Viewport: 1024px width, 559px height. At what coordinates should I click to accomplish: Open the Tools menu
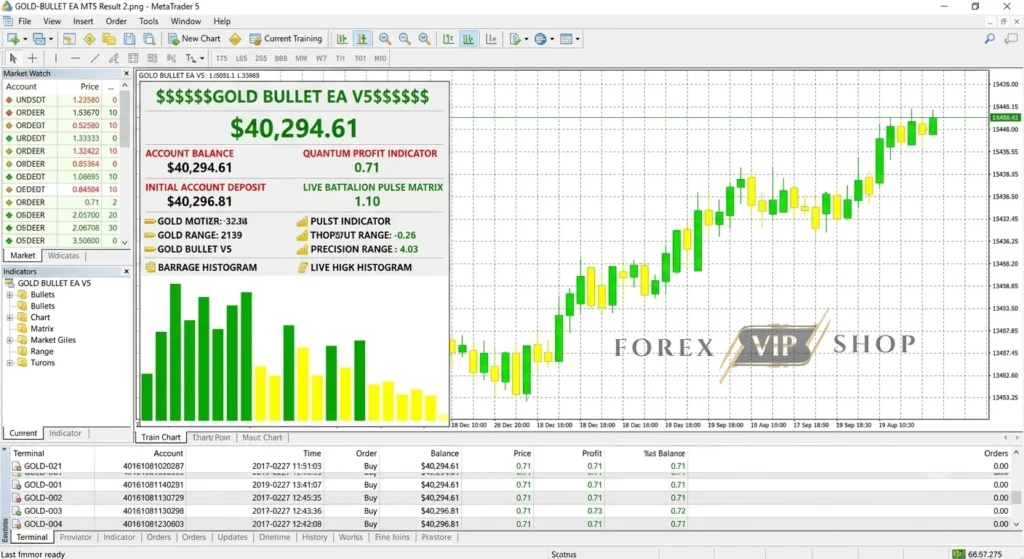tap(148, 21)
